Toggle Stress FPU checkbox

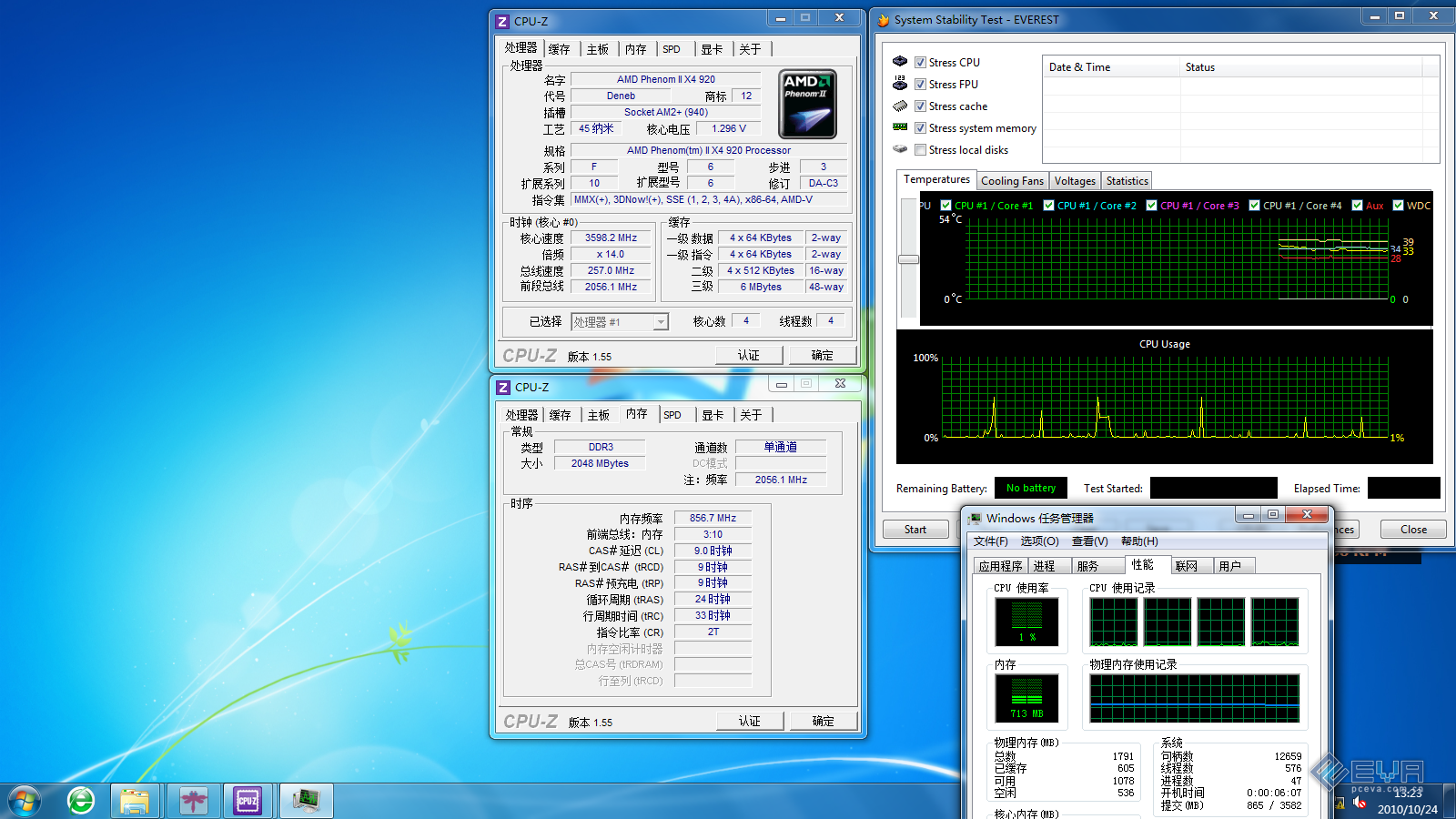click(920, 84)
